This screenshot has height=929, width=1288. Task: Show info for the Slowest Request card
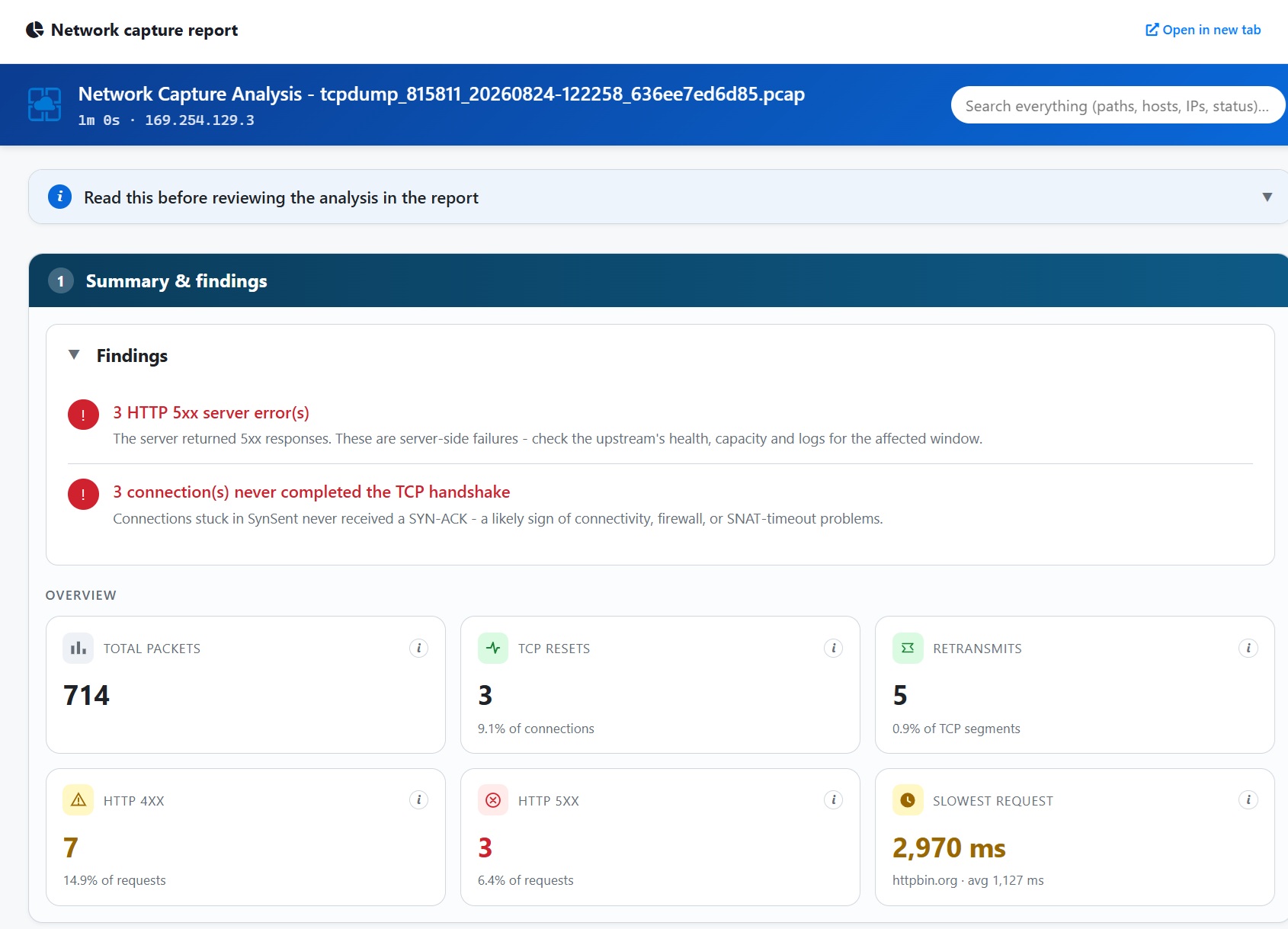(x=1248, y=799)
